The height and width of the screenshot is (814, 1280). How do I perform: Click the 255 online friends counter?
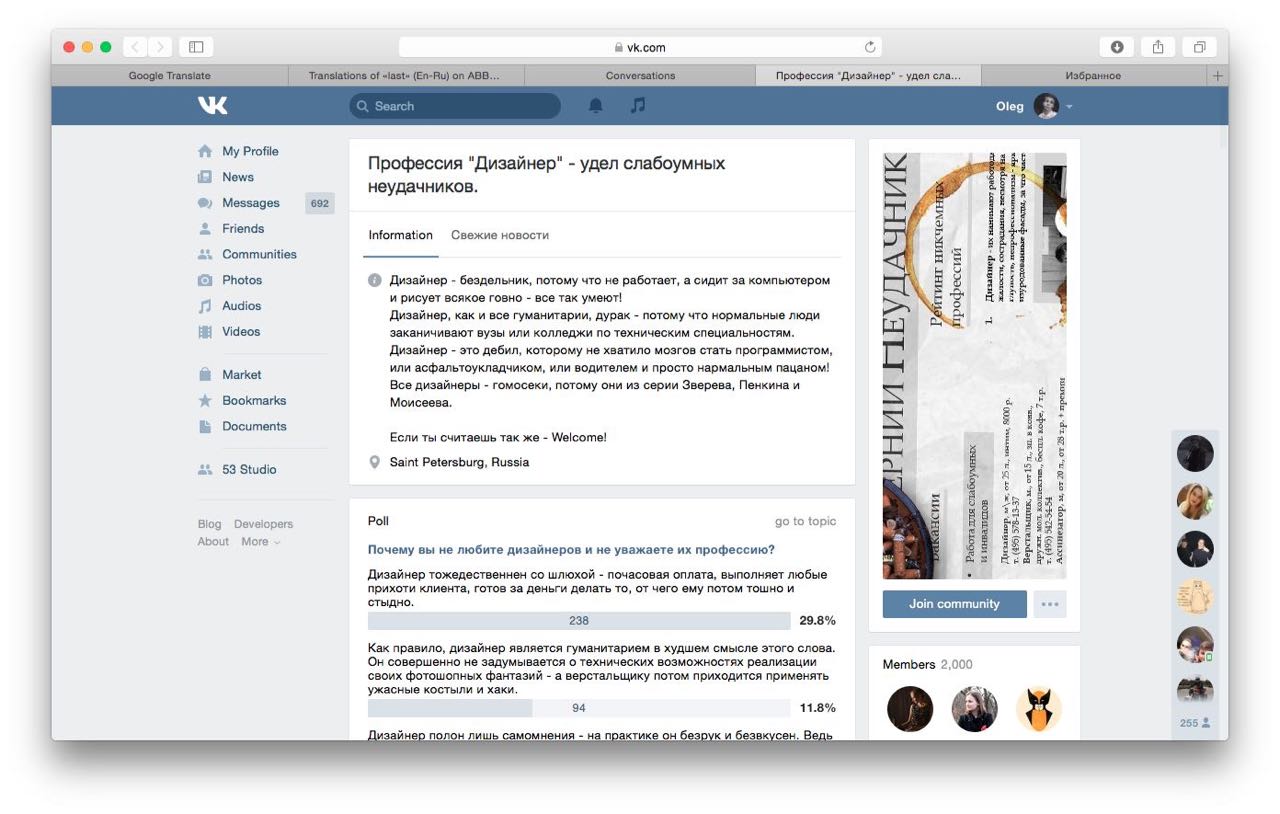pos(1195,723)
